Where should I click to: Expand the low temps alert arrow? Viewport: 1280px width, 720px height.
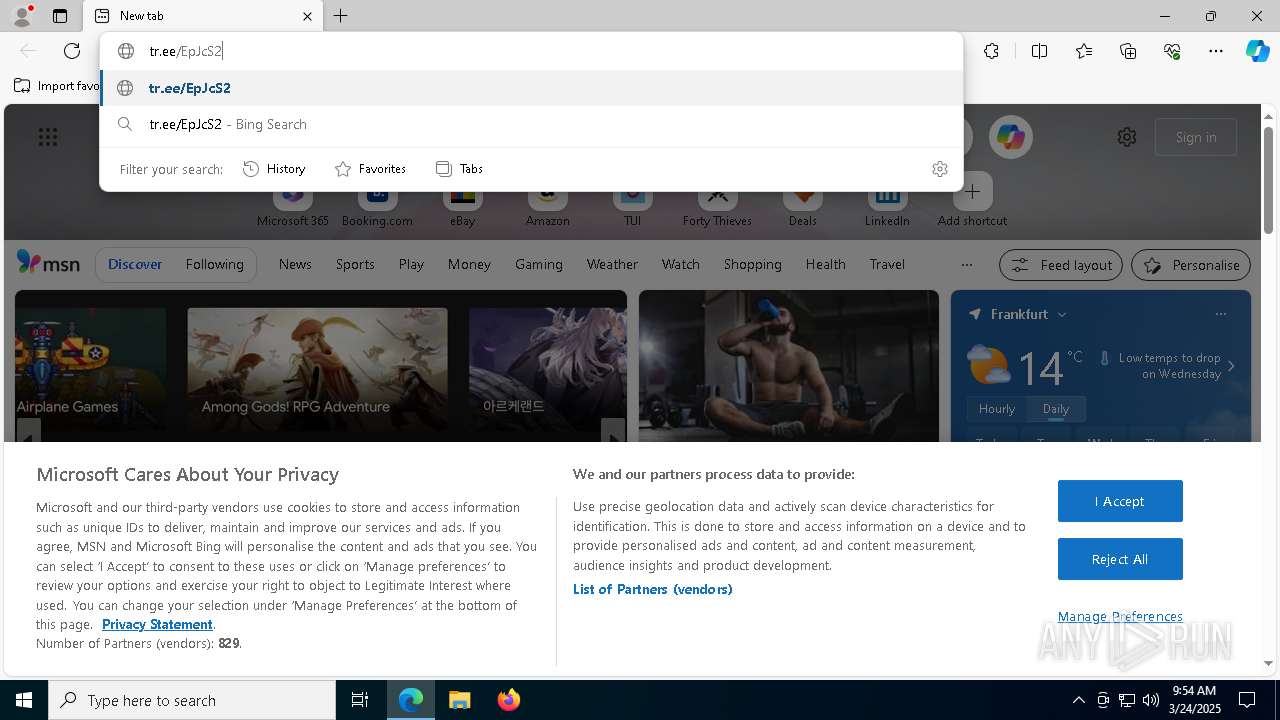coord(1231,366)
